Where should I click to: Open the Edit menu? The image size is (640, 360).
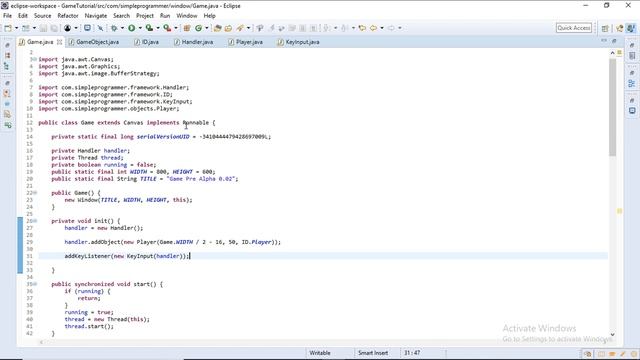23,16
